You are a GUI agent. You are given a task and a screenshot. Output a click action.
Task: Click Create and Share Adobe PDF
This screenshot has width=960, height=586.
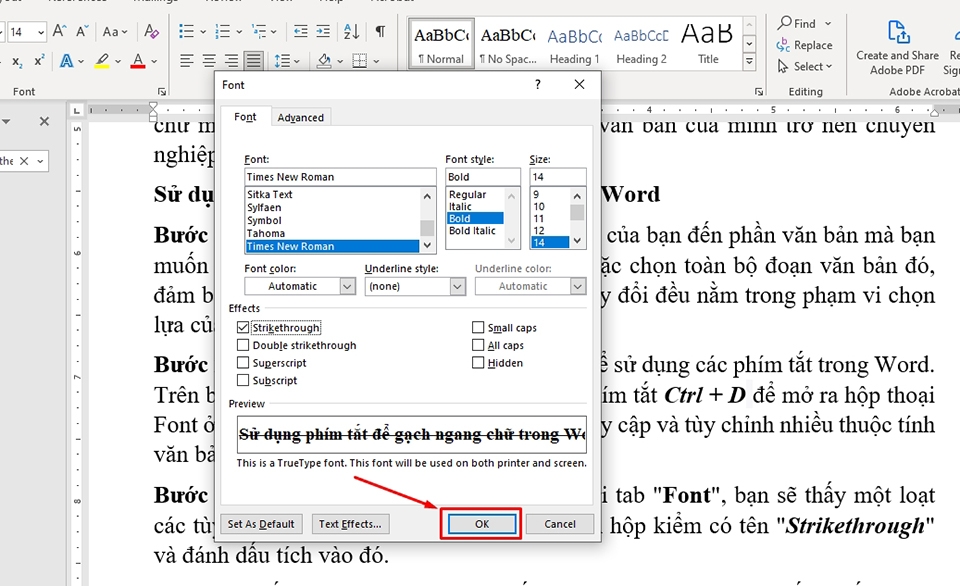point(897,48)
